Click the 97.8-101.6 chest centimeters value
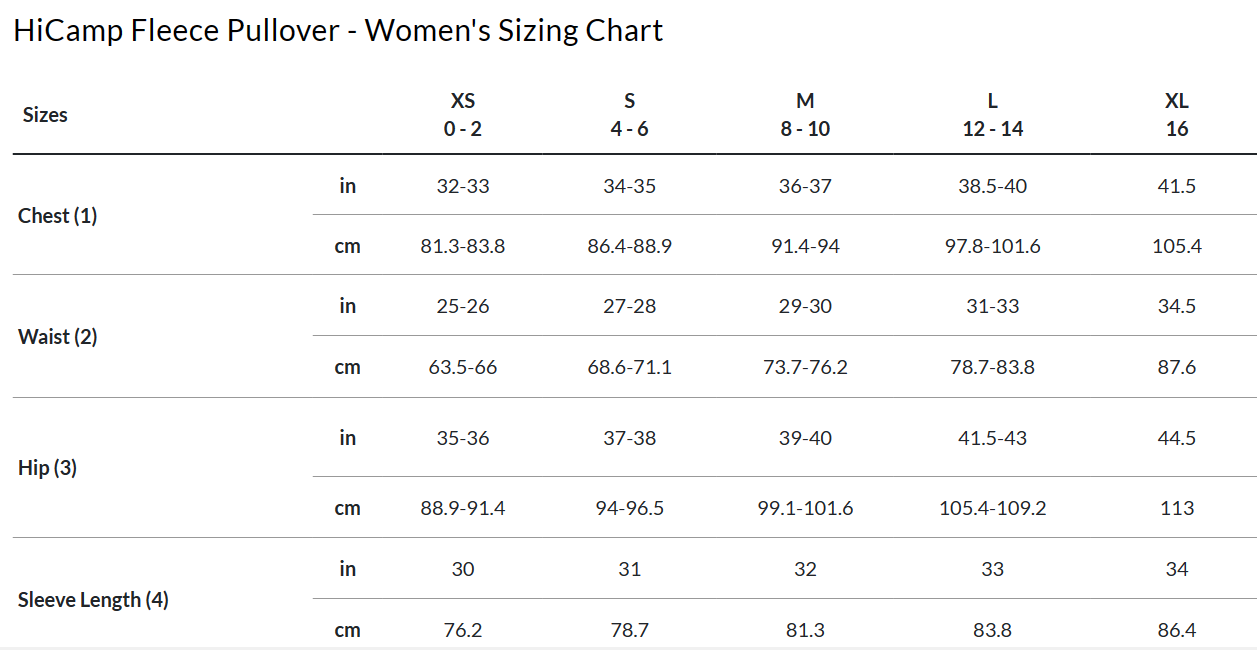This screenshot has height=650, width=1257. (993, 246)
